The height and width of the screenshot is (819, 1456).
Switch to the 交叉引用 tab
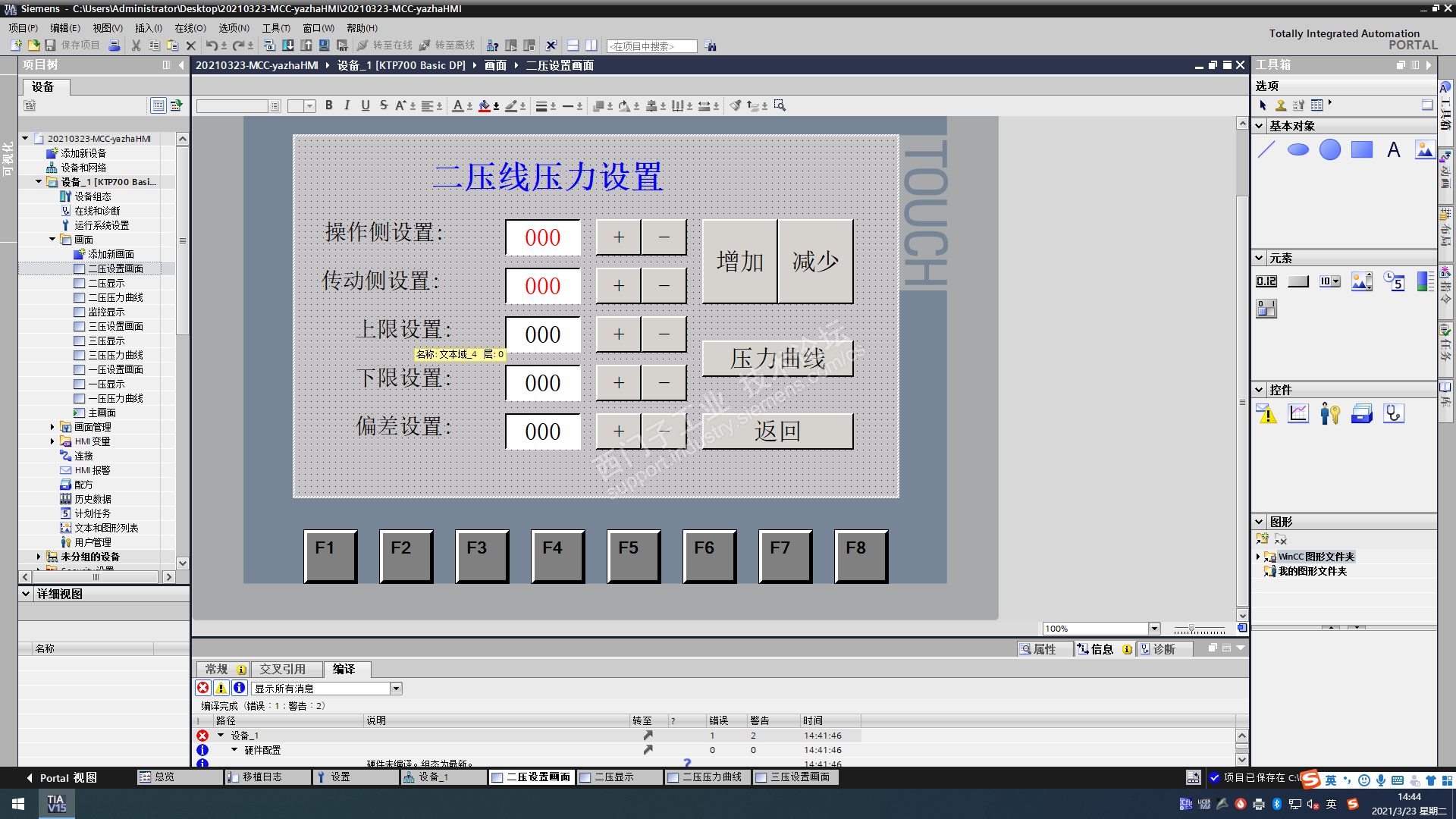(x=282, y=669)
